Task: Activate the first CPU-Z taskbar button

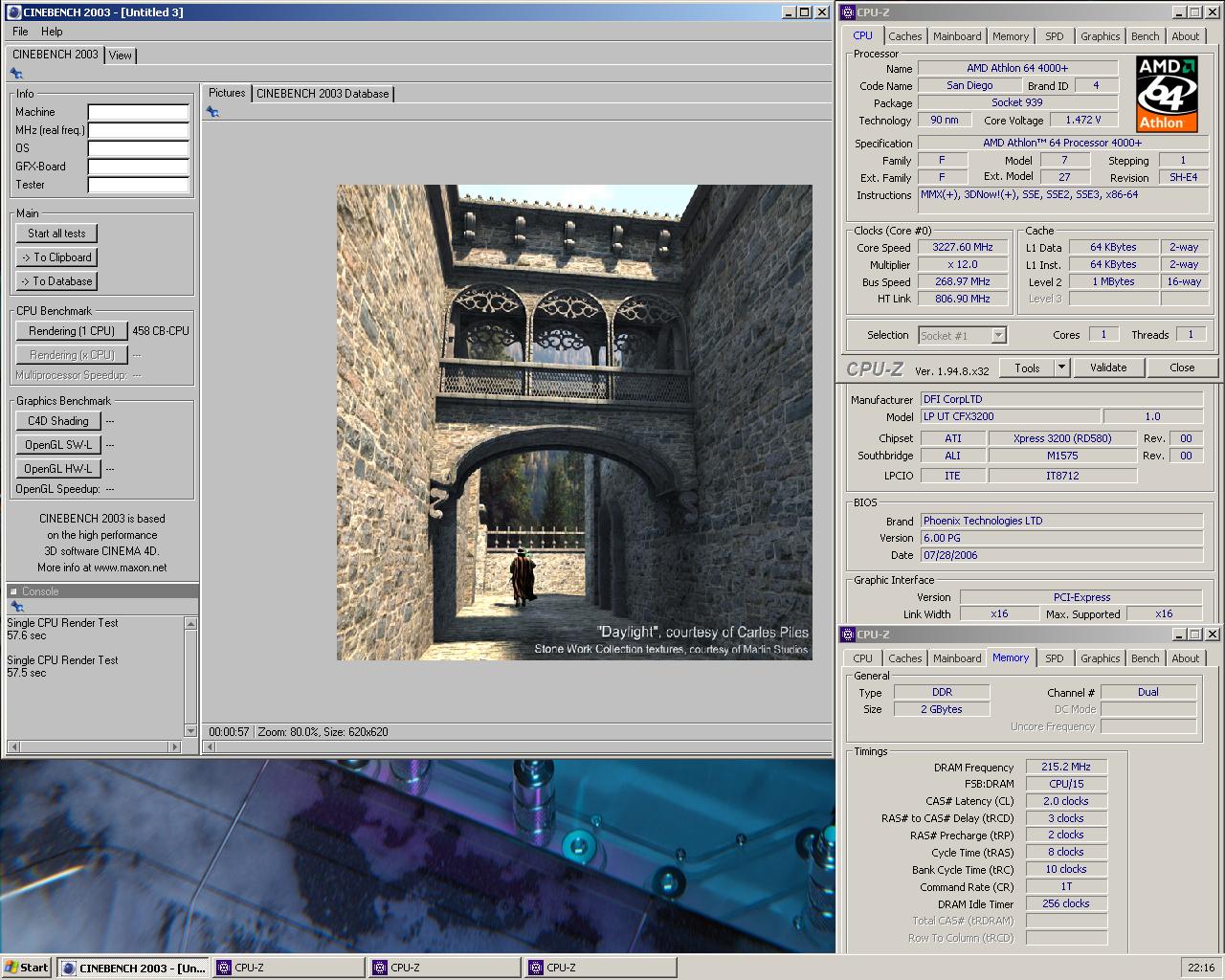Action: (x=288, y=968)
